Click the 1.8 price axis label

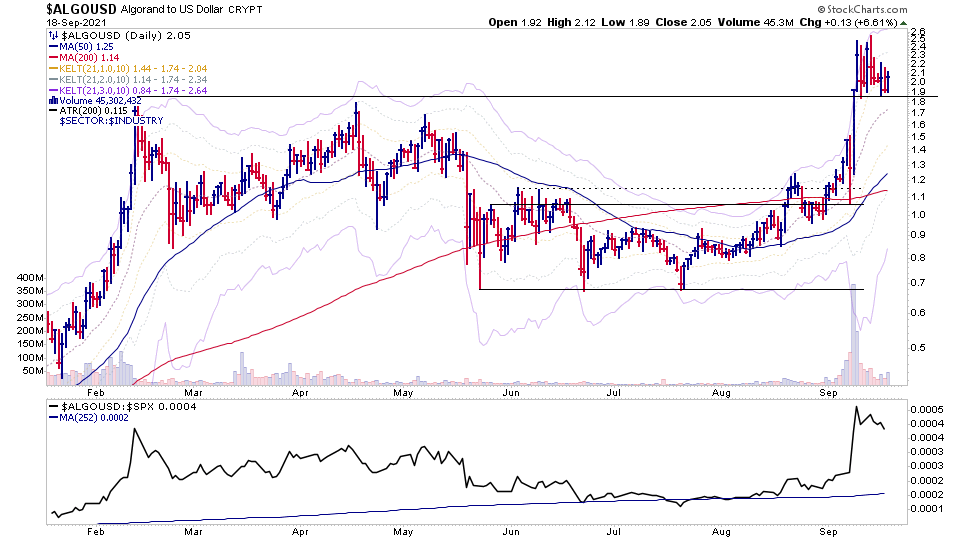coord(918,103)
